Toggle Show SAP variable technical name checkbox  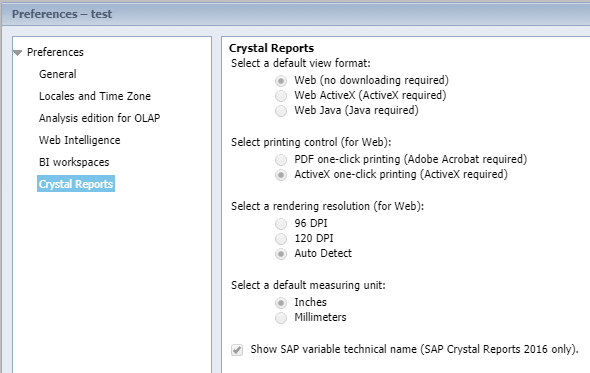[x=237, y=350]
